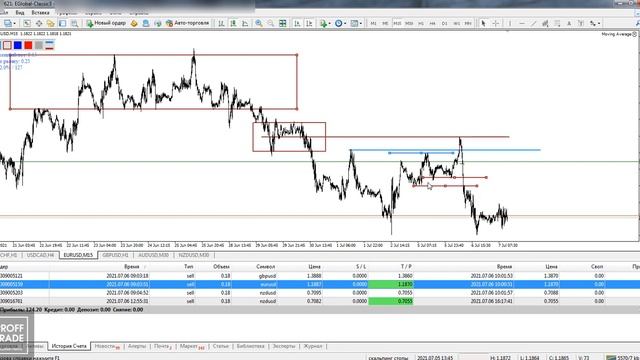
Task: Open the periods clock dropdown
Action: point(340,23)
